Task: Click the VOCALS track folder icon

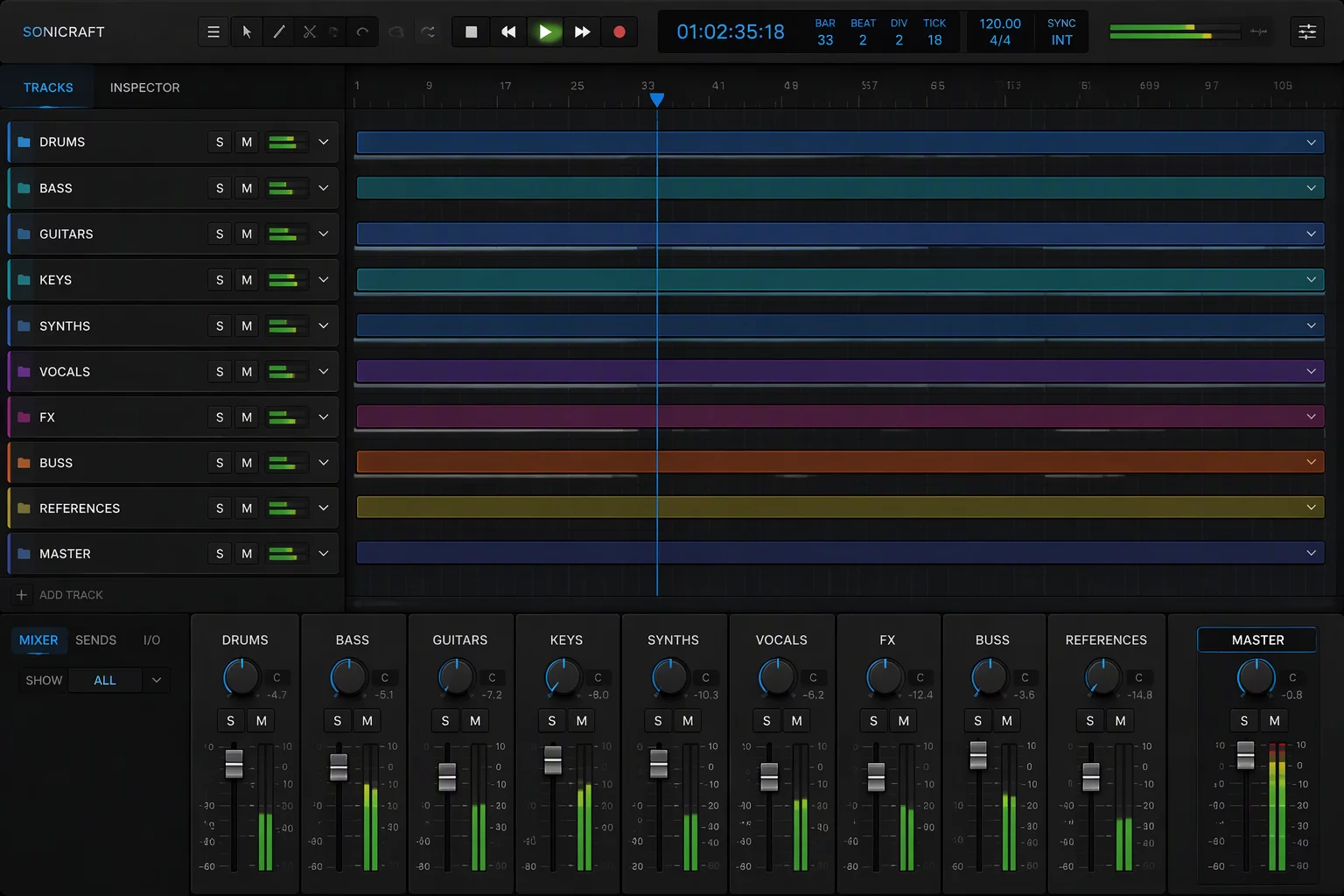Action: coord(24,372)
